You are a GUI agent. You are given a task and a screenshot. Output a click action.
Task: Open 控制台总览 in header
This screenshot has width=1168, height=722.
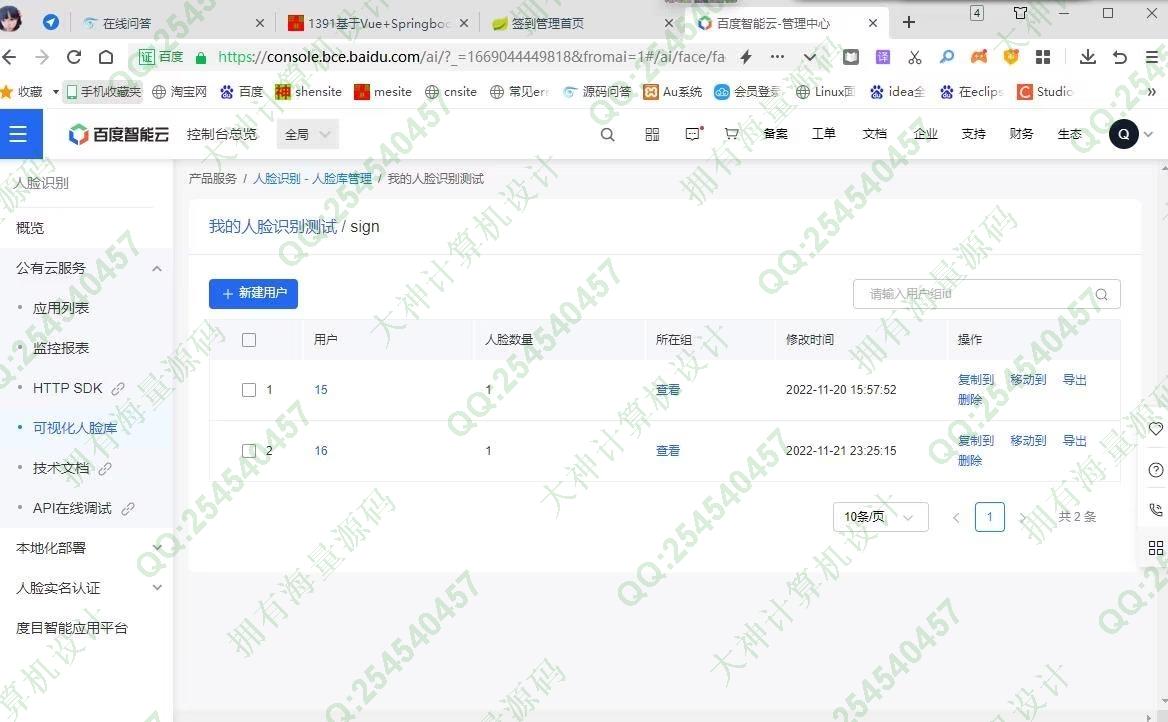[x=222, y=134]
